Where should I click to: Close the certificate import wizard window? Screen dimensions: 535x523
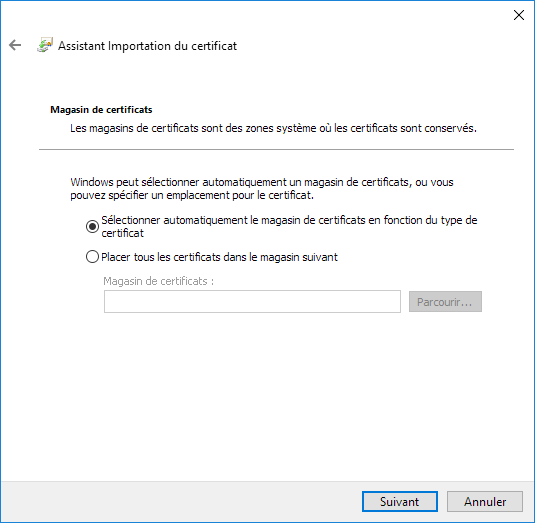click(x=519, y=15)
